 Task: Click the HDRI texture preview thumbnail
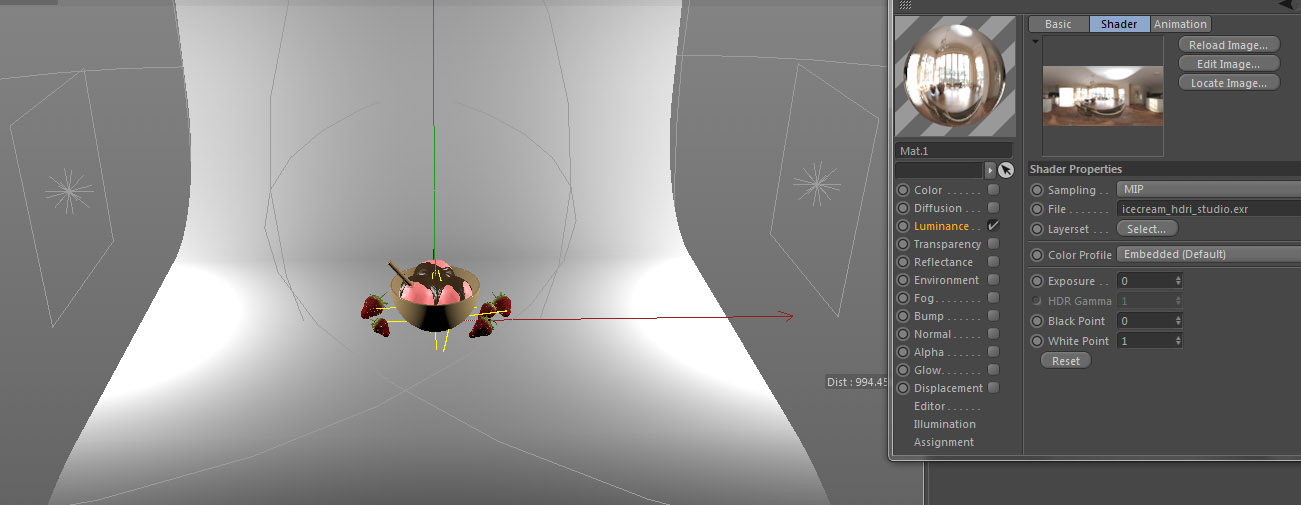coord(1103,96)
